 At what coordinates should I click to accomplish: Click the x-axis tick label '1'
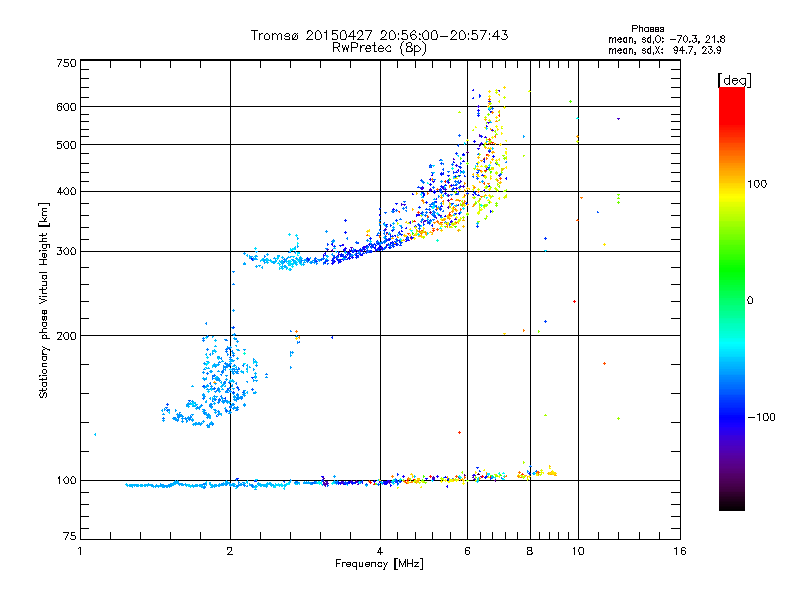[x=80, y=551]
